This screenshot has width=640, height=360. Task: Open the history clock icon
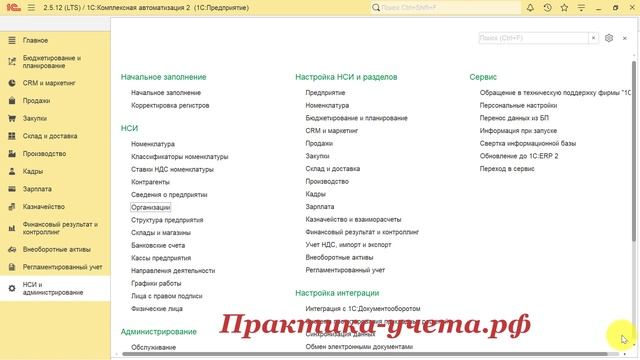coord(547,7)
